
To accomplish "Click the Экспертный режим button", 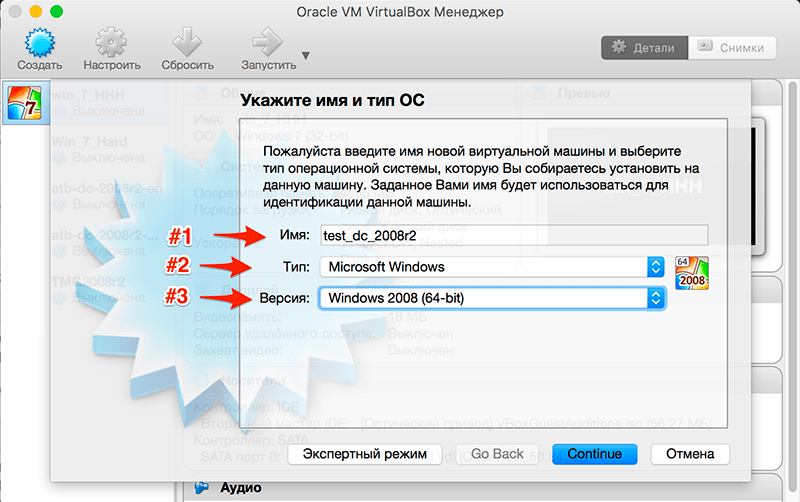I will 365,454.
